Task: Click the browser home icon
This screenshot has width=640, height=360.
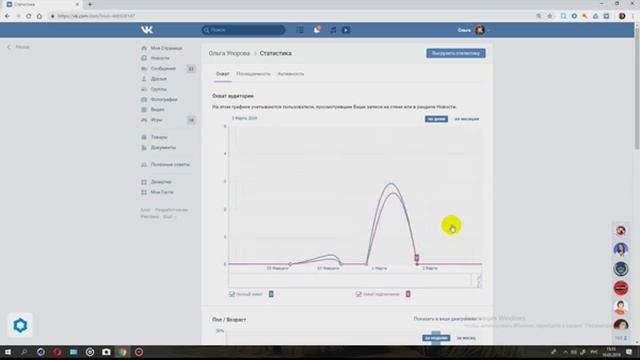Action: pos(39,16)
